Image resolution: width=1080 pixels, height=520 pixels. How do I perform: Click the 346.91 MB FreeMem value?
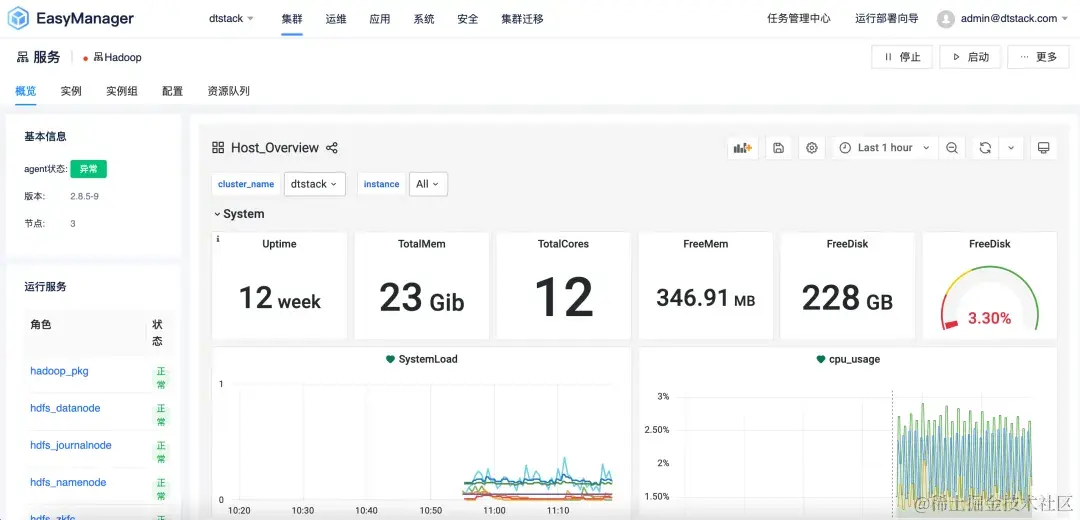click(705, 299)
